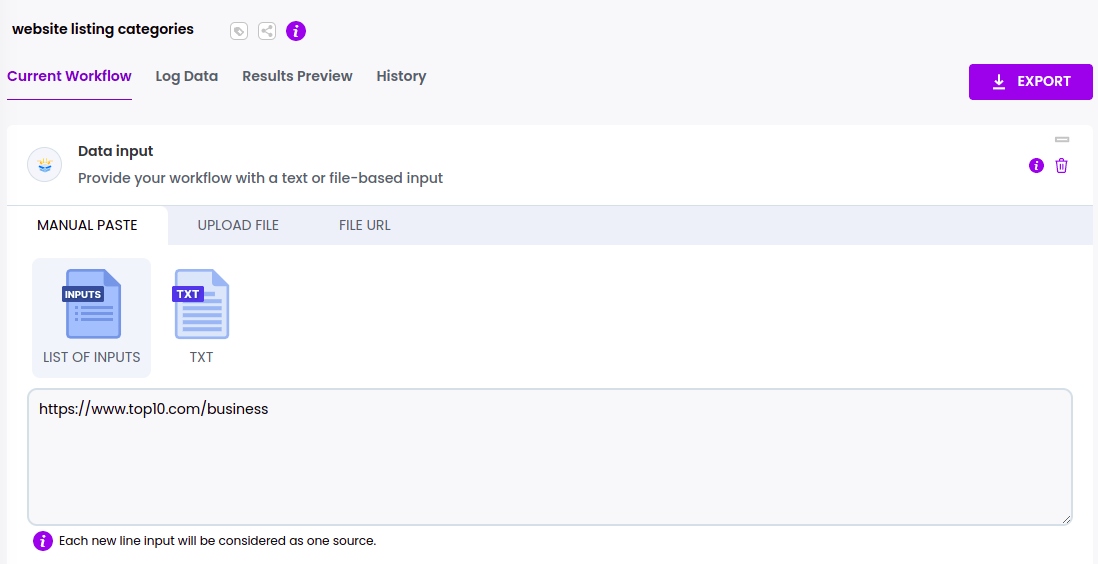Image resolution: width=1098 pixels, height=564 pixels.
Task: Click the info icon below the text area
Action: pos(43,541)
